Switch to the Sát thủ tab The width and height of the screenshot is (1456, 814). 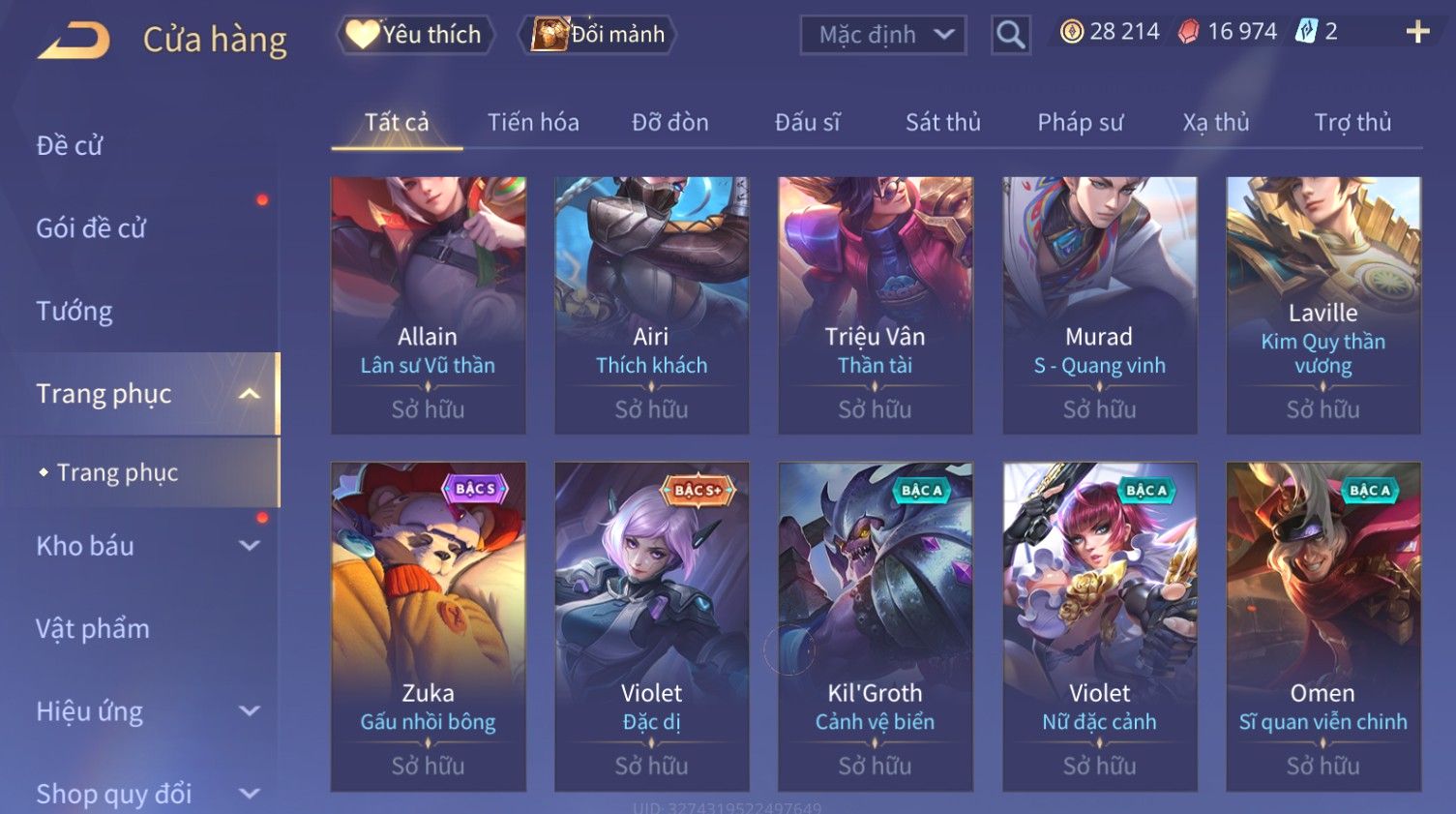pyautogui.click(x=942, y=122)
